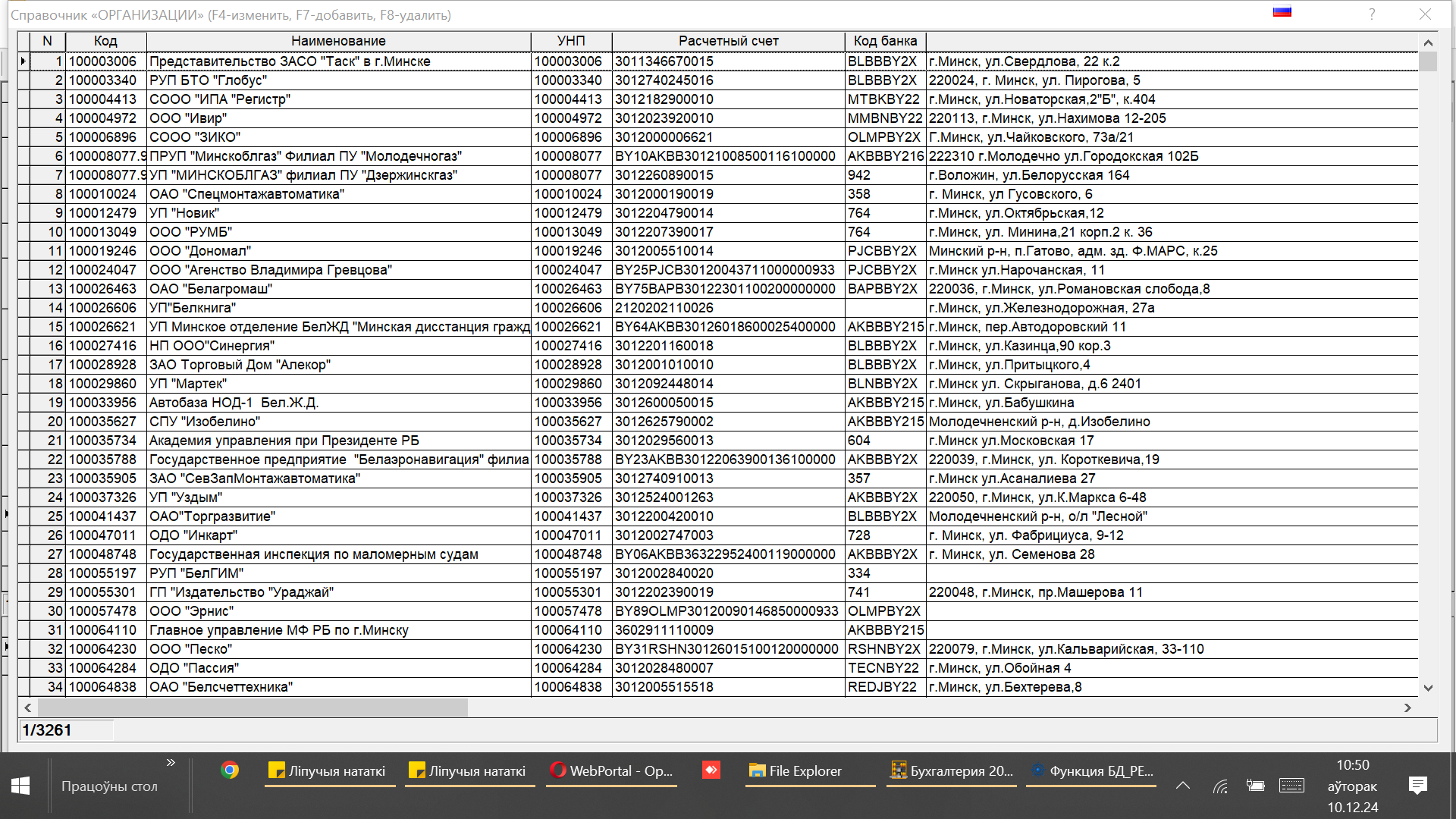
Task: Select ОДО "Инкарт" organization
Action: pyautogui.click(x=338, y=535)
